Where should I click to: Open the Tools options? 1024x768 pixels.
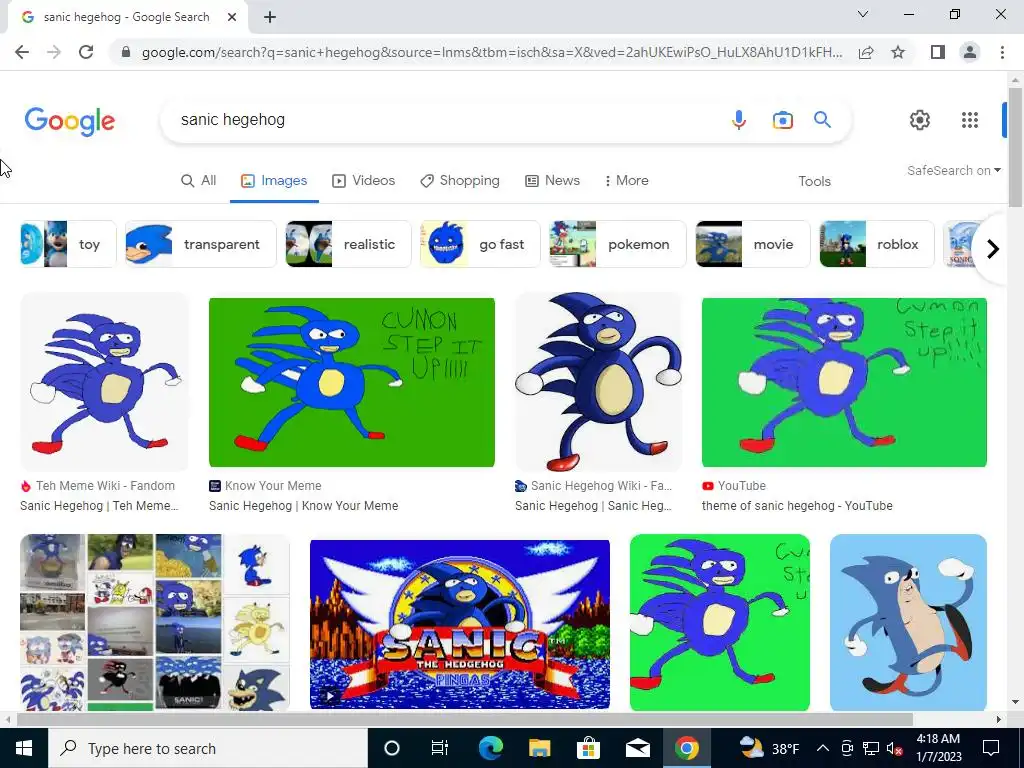click(x=814, y=181)
